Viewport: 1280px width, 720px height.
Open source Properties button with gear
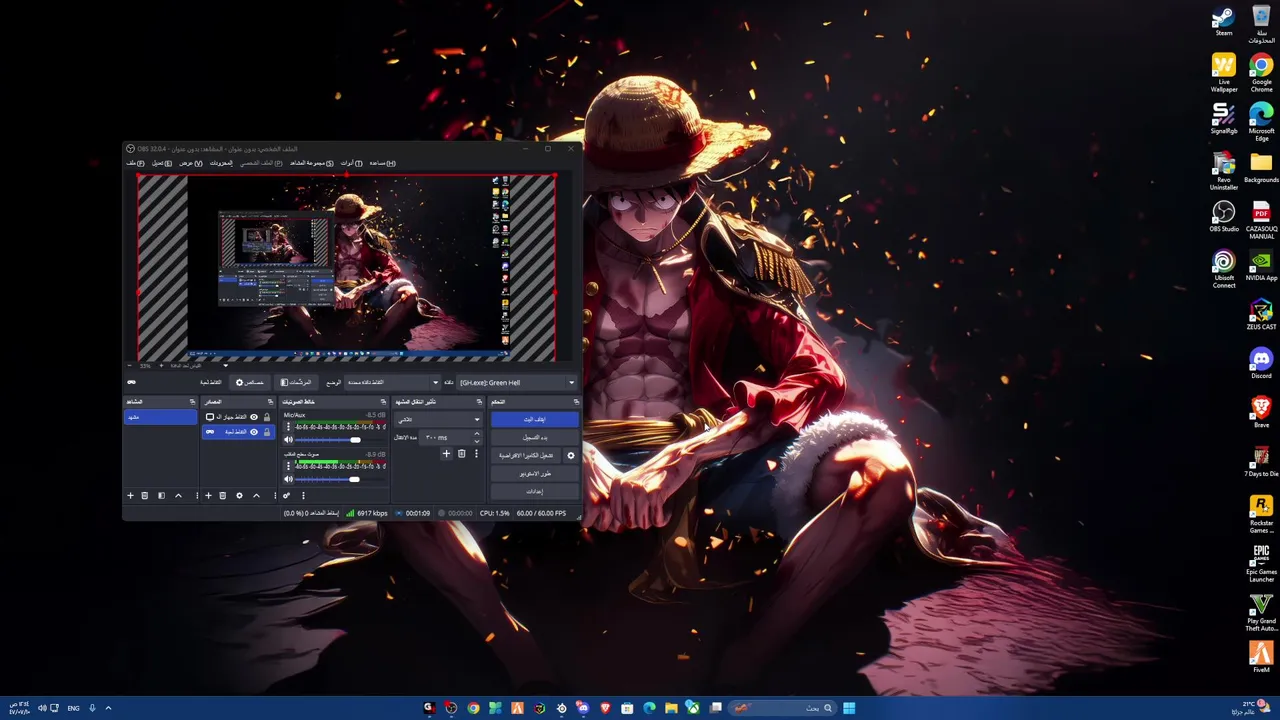click(x=250, y=383)
